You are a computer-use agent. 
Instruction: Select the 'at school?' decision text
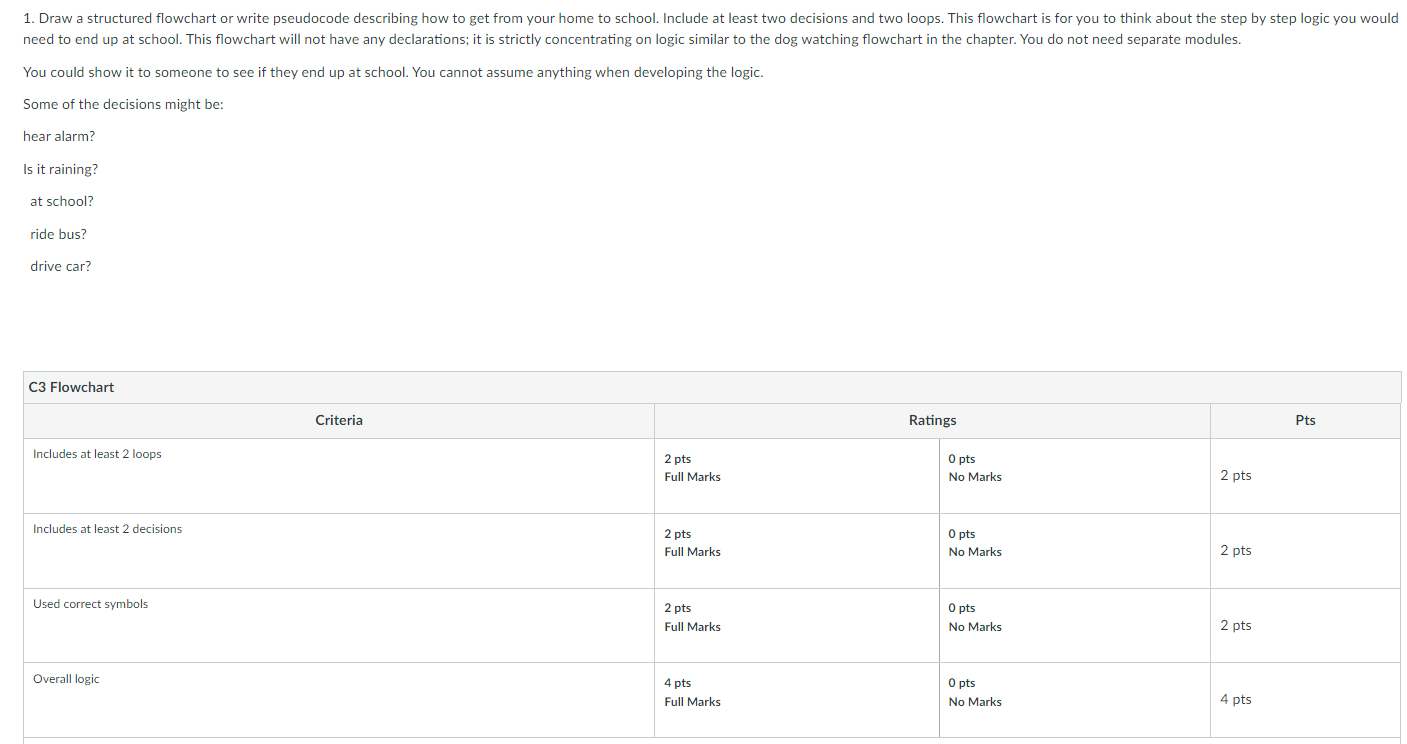[62, 201]
